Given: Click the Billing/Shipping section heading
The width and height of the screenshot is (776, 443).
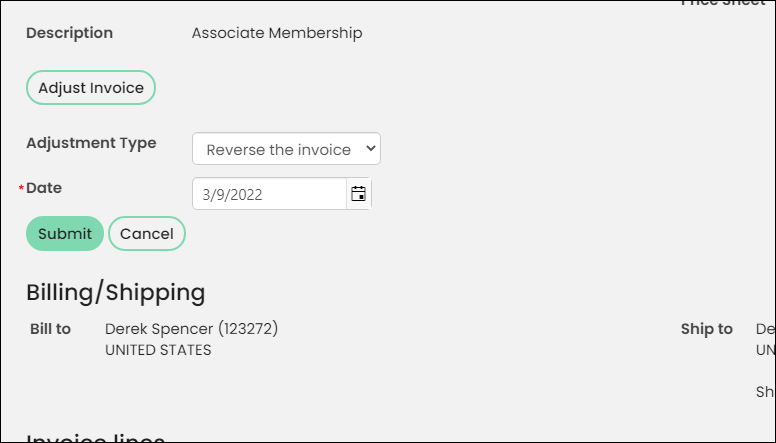Looking at the screenshot, I should click(x=116, y=292).
